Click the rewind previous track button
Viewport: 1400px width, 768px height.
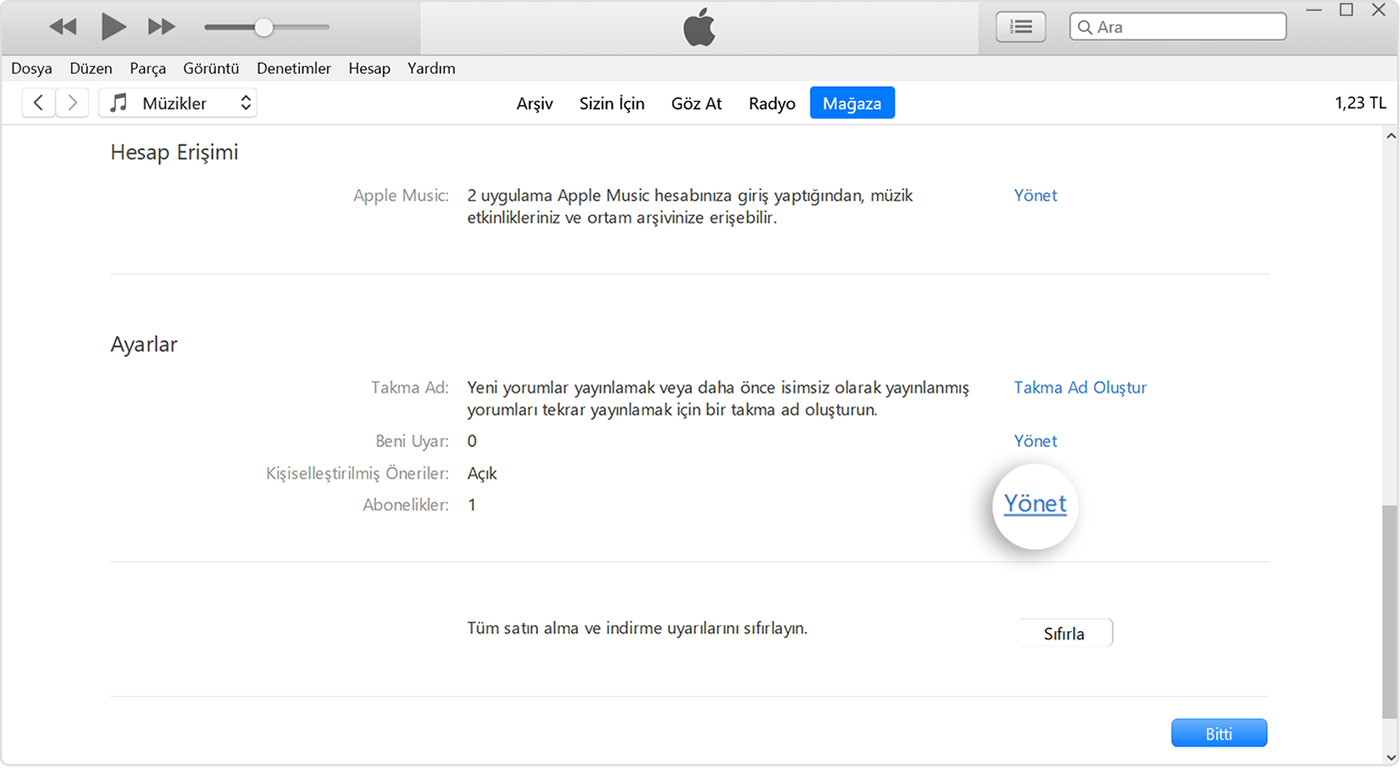coord(63,27)
